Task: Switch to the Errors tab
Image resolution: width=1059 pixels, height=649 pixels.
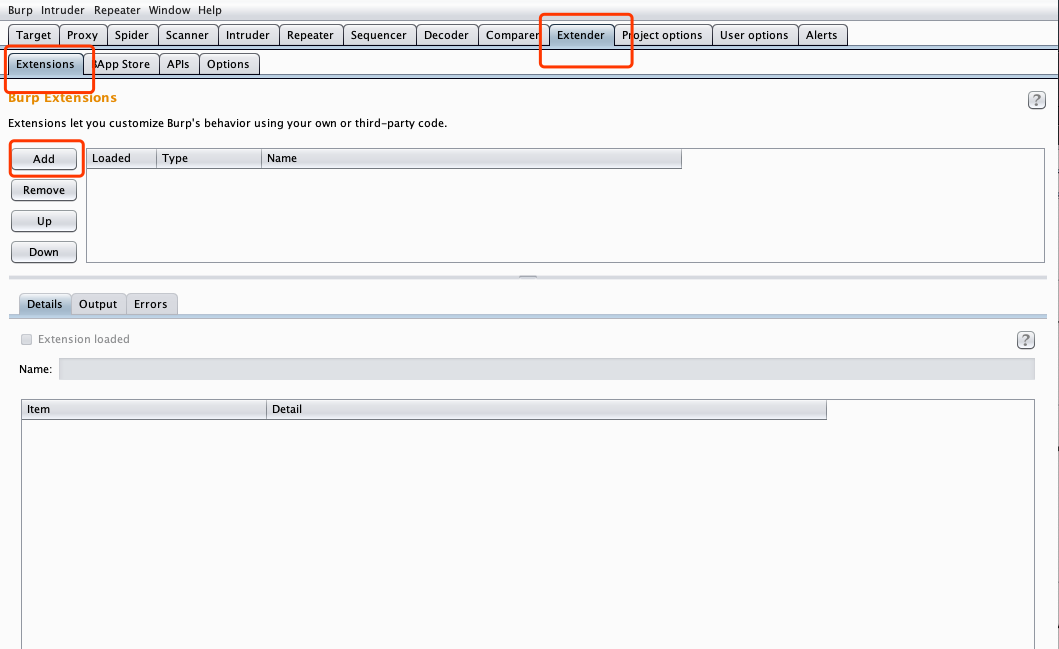Action: pos(151,304)
